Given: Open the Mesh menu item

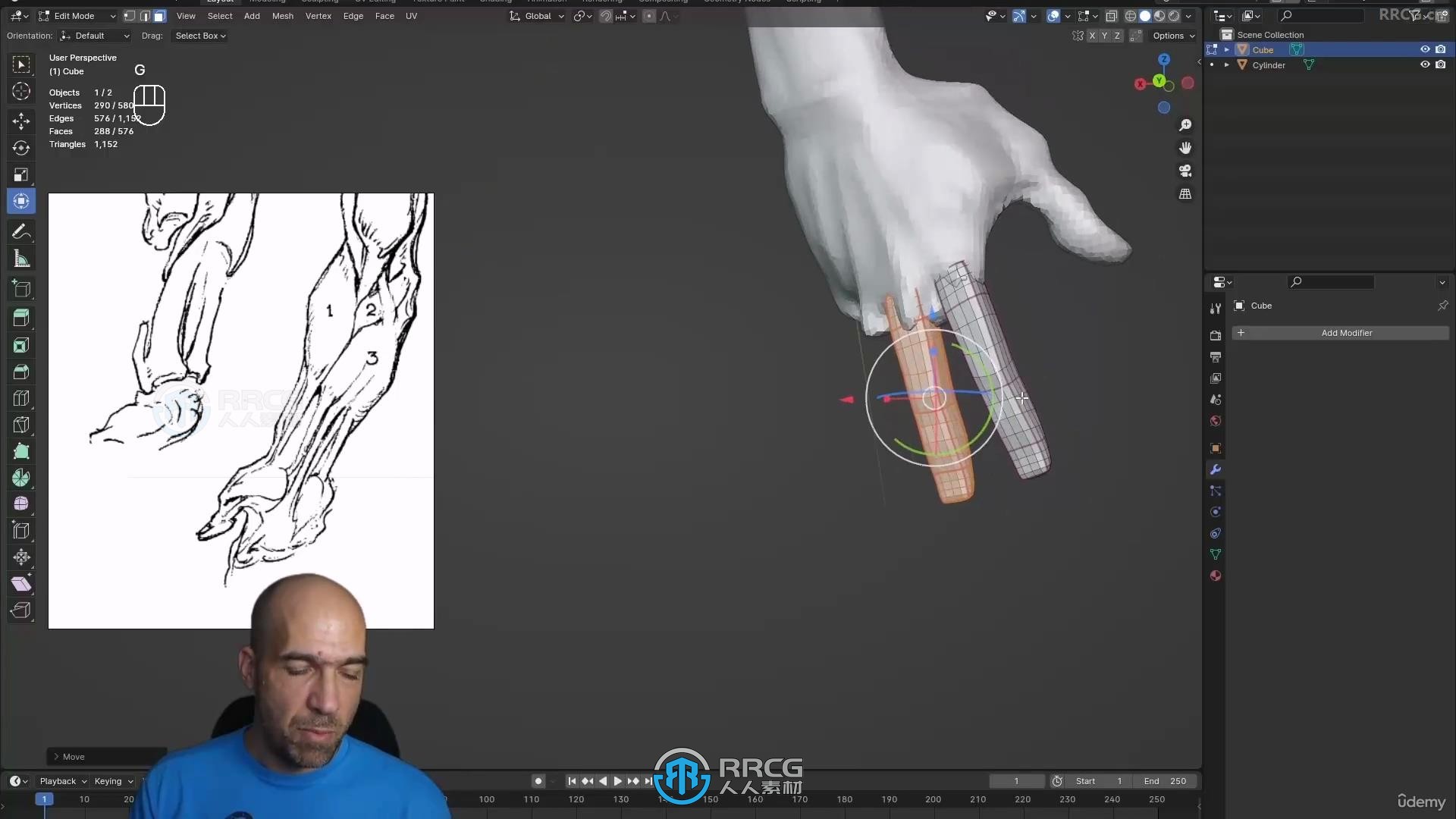Looking at the screenshot, I should 282,16.
